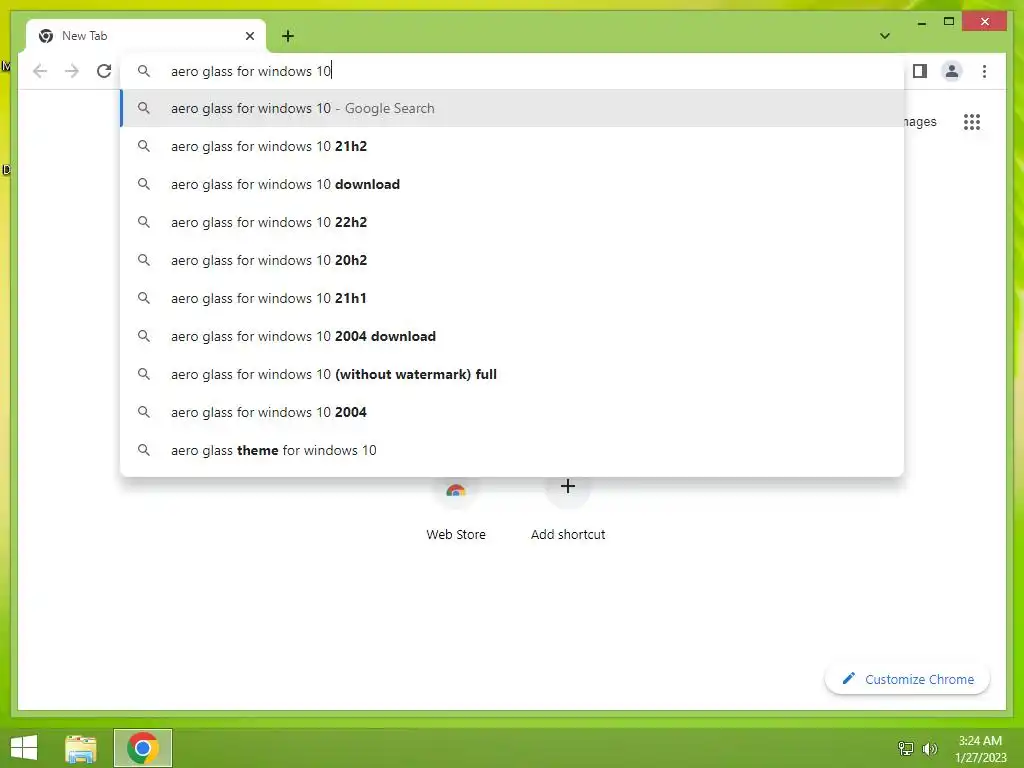
Task: Choose the '21h2' suggestion
Action: tap(512, 146)
